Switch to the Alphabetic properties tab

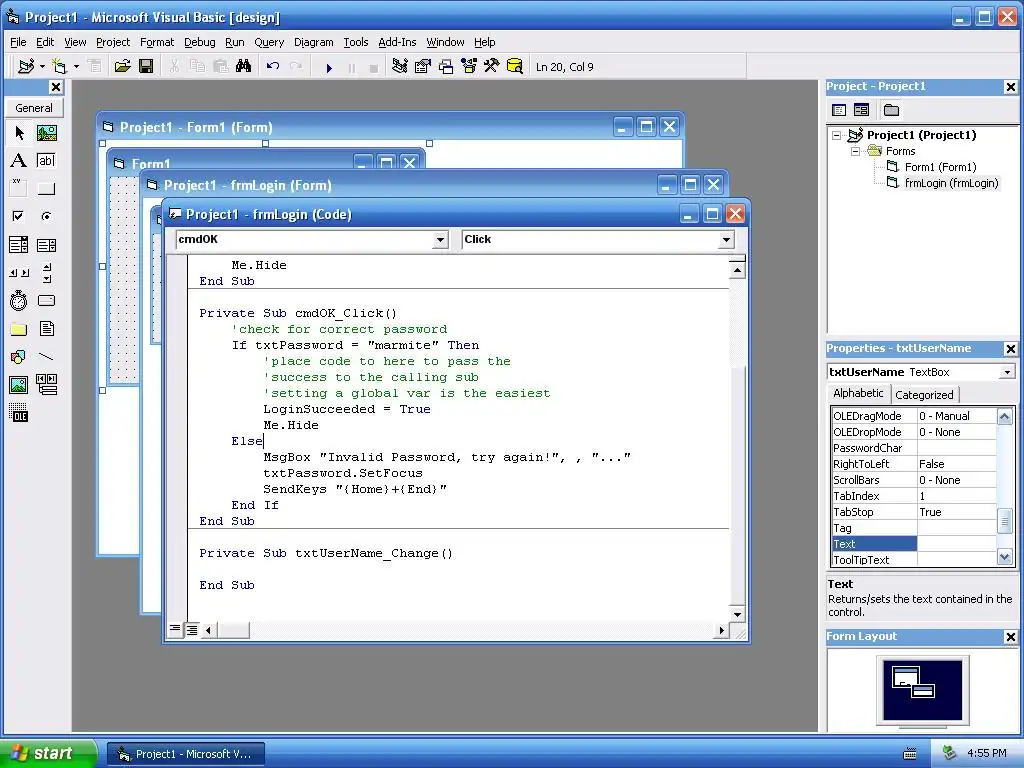coord(858,393)
